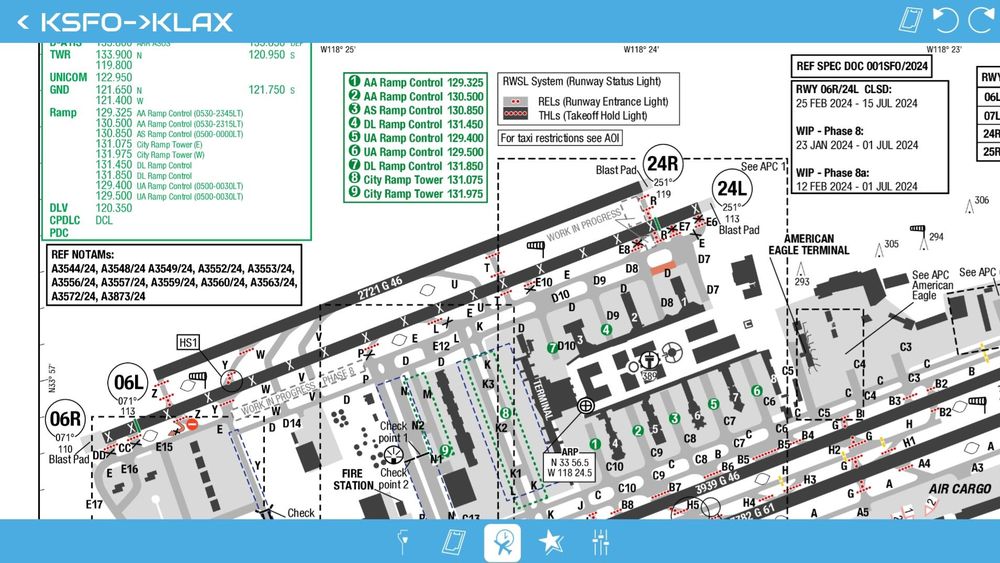This screenshot has height=563, width=1000.
Task: Tap the red no-entry symbol near E15
Action: point(192,424)
